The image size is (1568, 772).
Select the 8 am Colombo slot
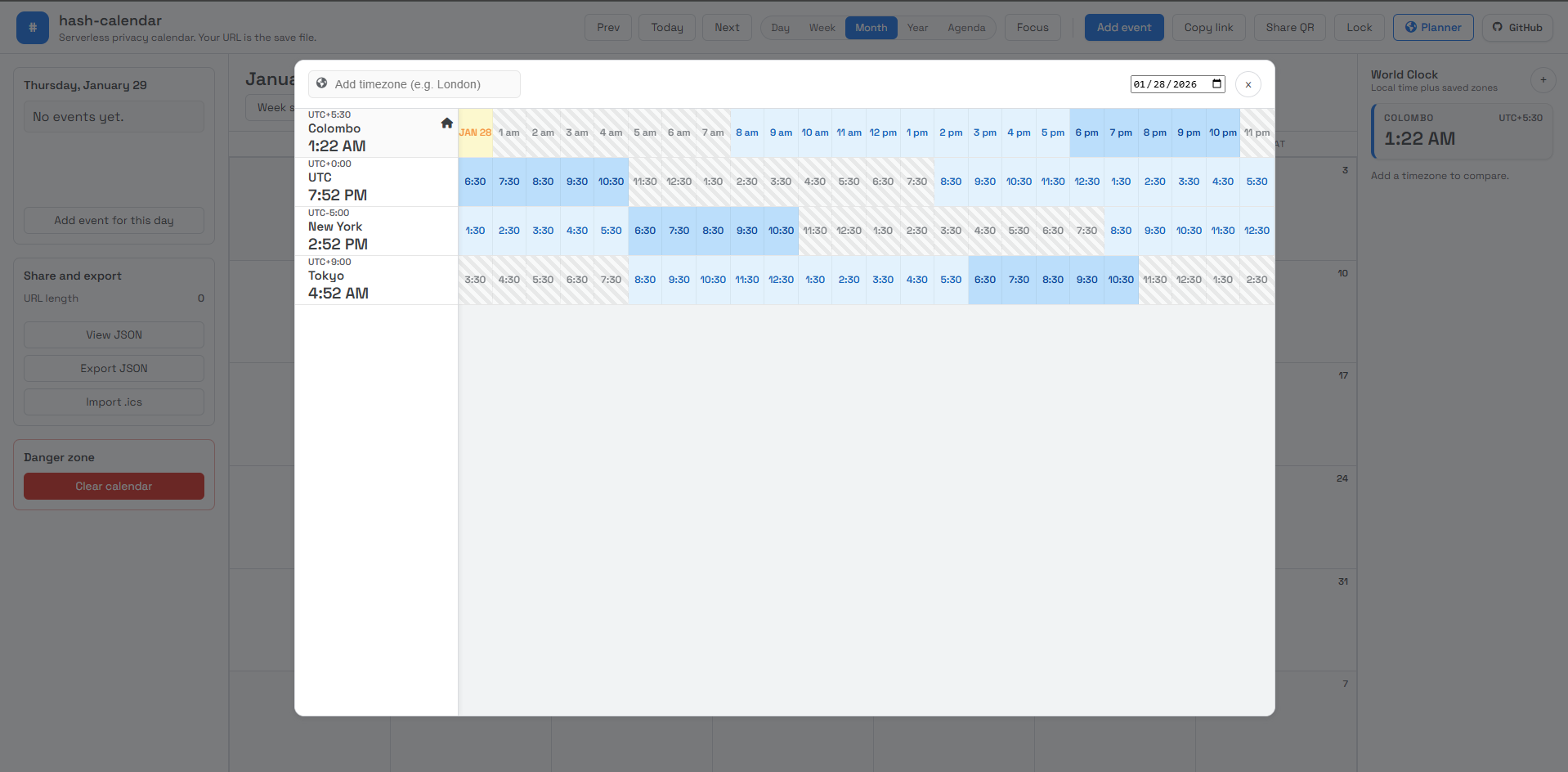coord(746,132)
